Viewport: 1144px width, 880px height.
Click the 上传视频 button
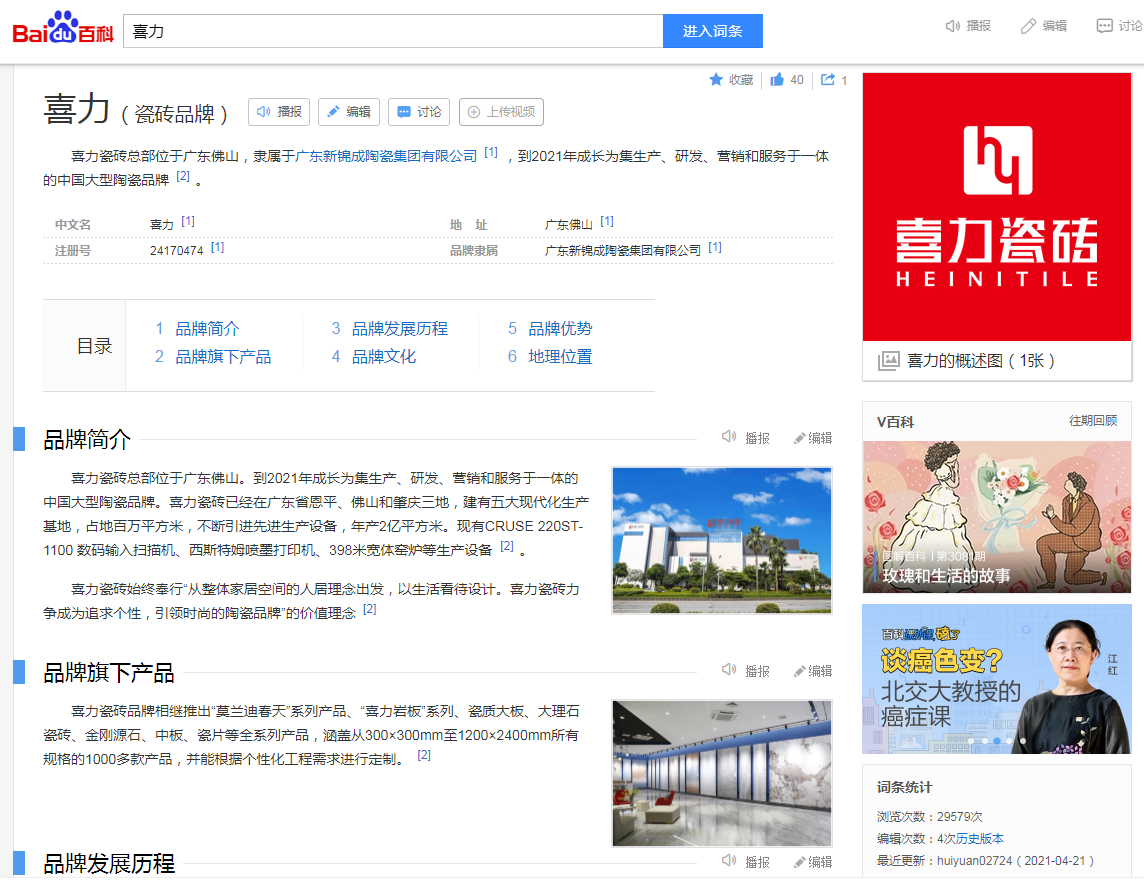pyautogui.click(x=501, y=112)
